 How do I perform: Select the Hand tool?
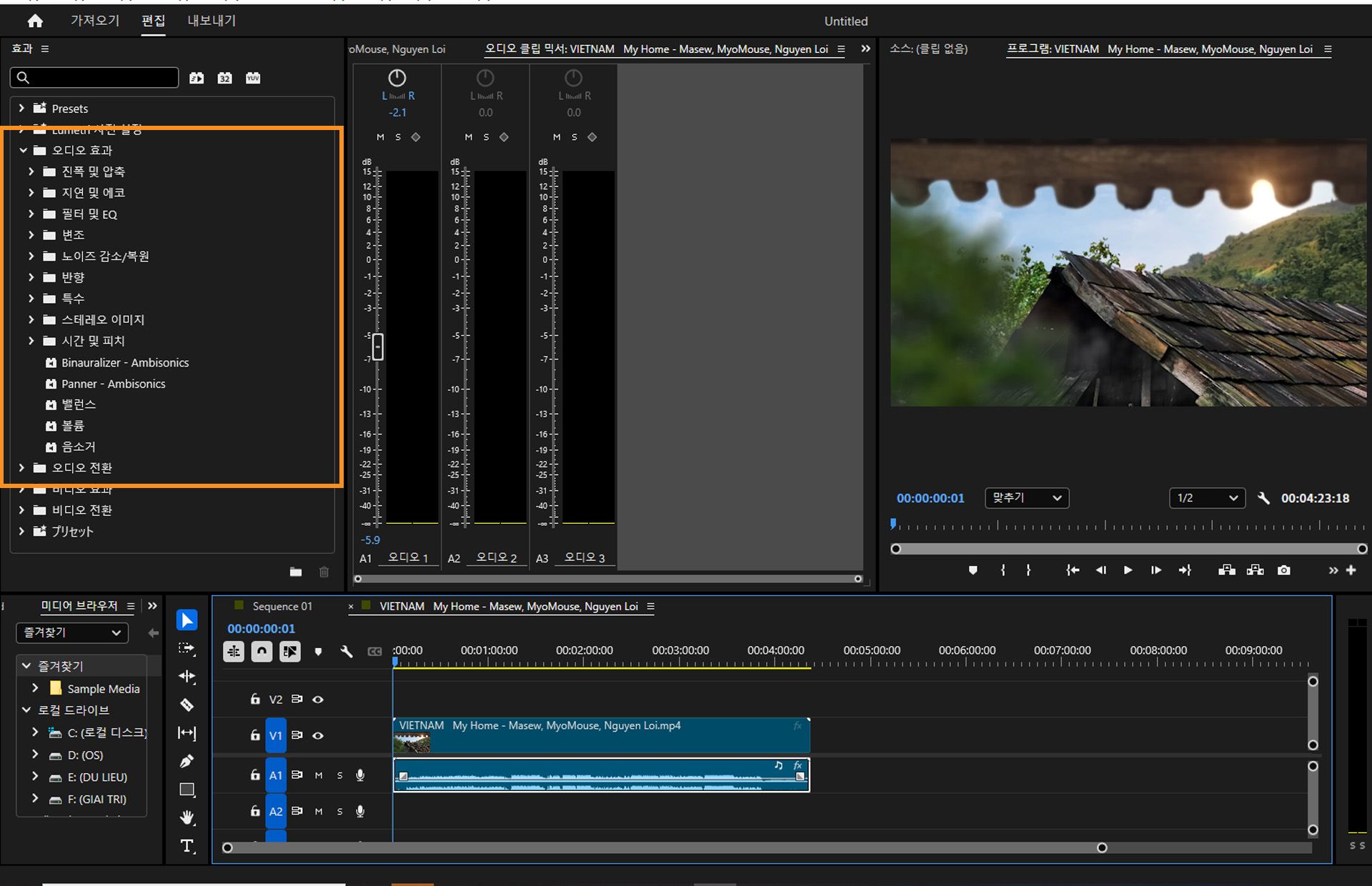click(187, 817)
